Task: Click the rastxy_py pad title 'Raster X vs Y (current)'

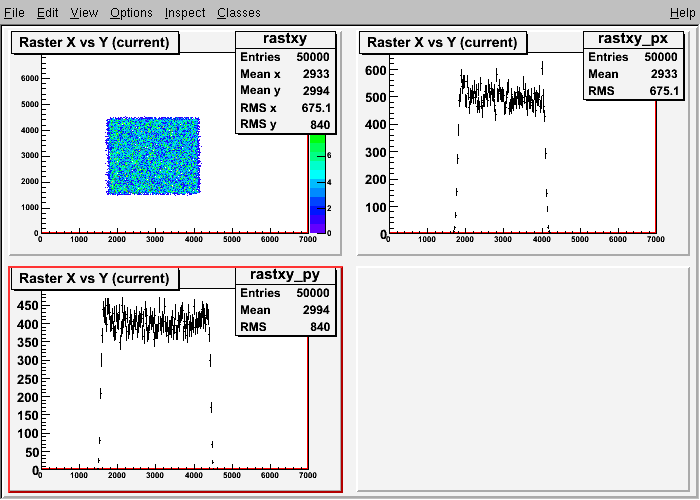Action: point(95,279)
